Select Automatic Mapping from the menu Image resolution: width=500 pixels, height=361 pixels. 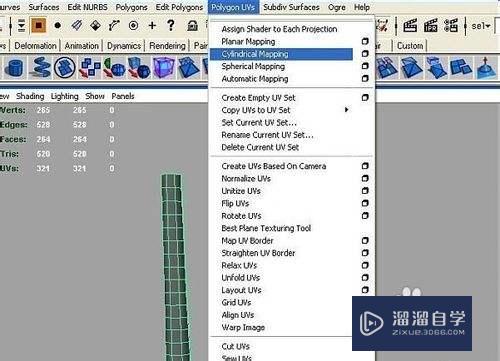click(255, 79)
